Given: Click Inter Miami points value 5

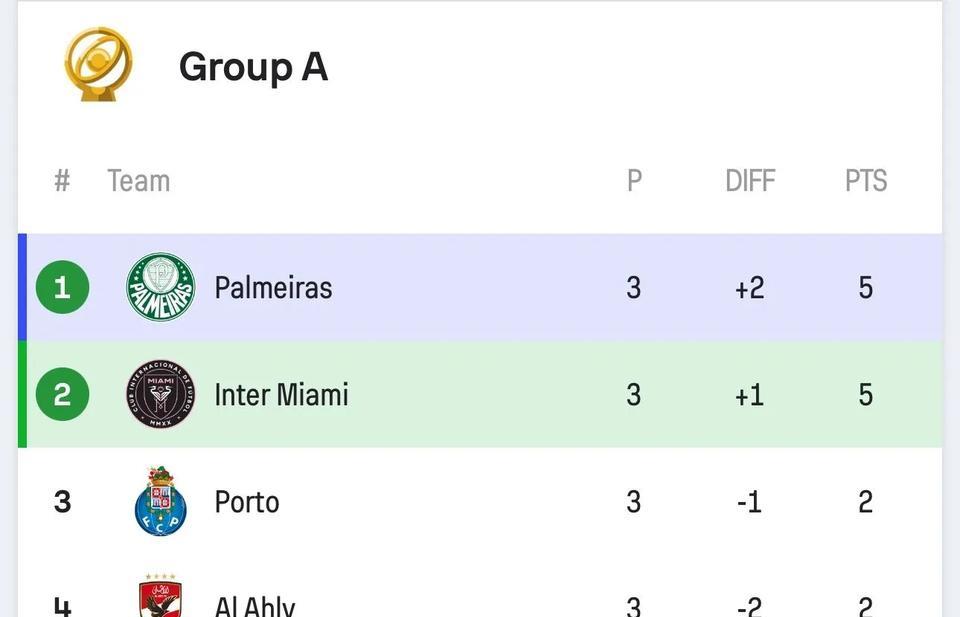Looking at the screenshot, I should point(866,395).
